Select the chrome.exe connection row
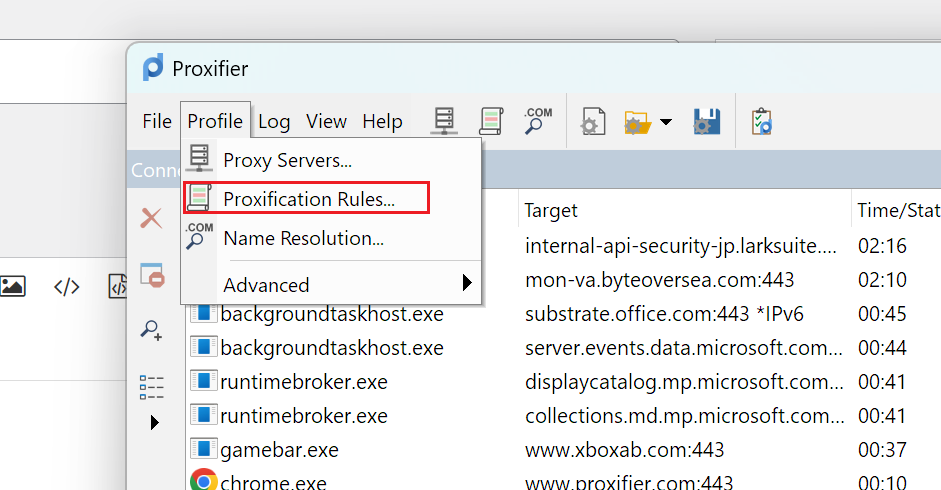 564,481
